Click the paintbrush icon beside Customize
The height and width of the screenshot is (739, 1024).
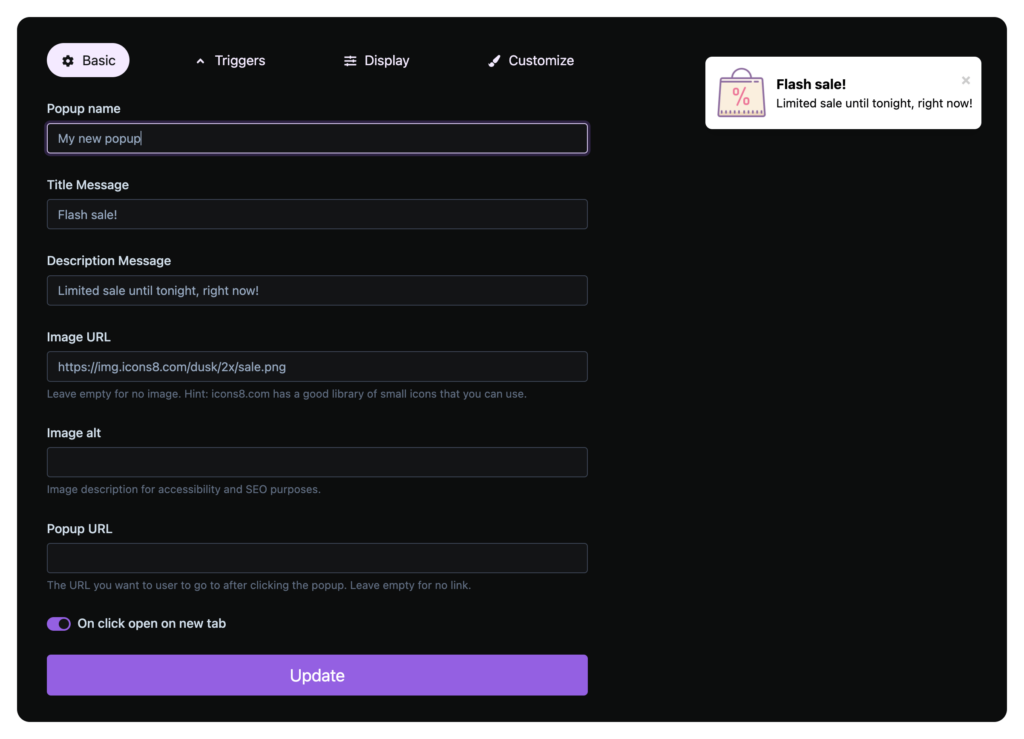click(x=494, y=61)
